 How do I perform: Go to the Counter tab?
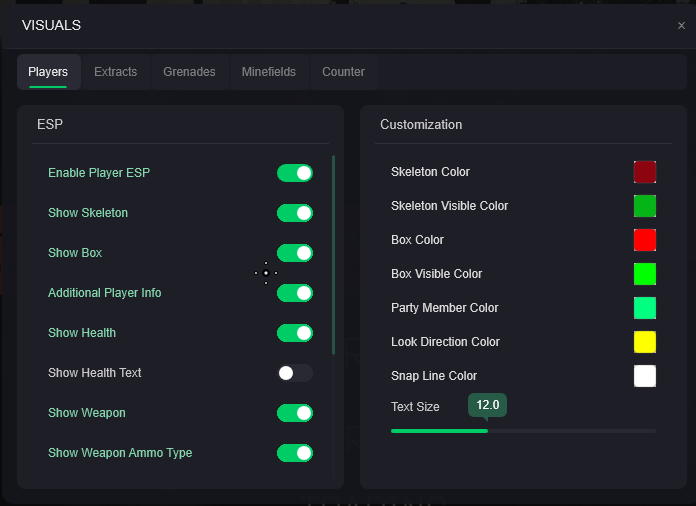[x=343, y=72]
